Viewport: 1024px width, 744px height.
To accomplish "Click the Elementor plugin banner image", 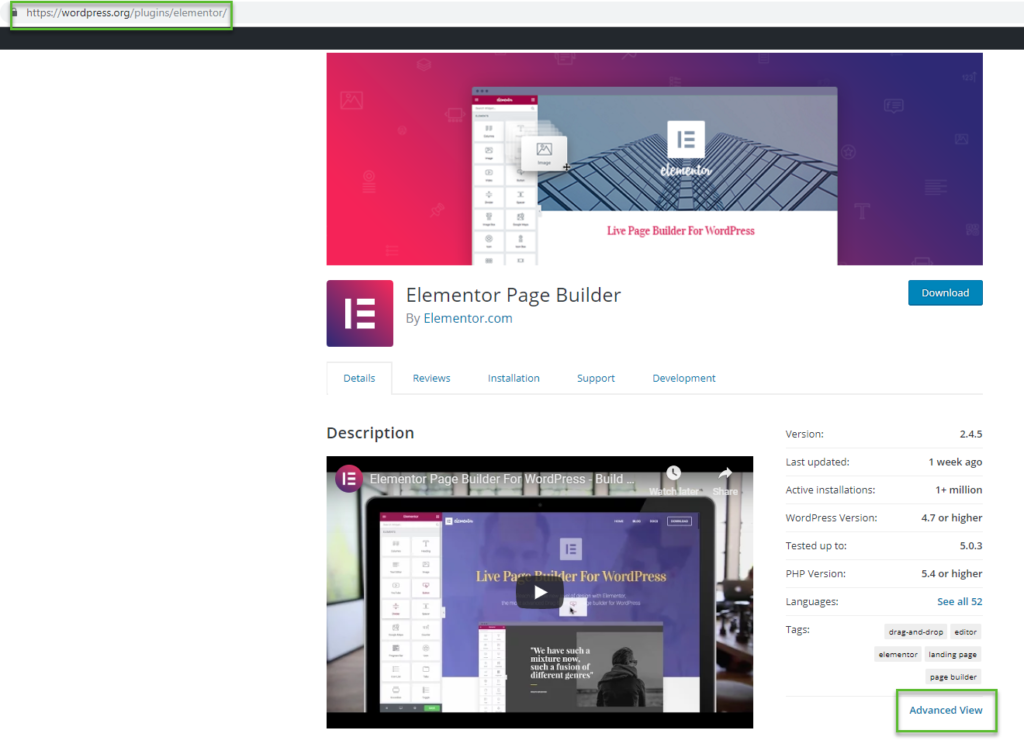I will click(654, 159).
